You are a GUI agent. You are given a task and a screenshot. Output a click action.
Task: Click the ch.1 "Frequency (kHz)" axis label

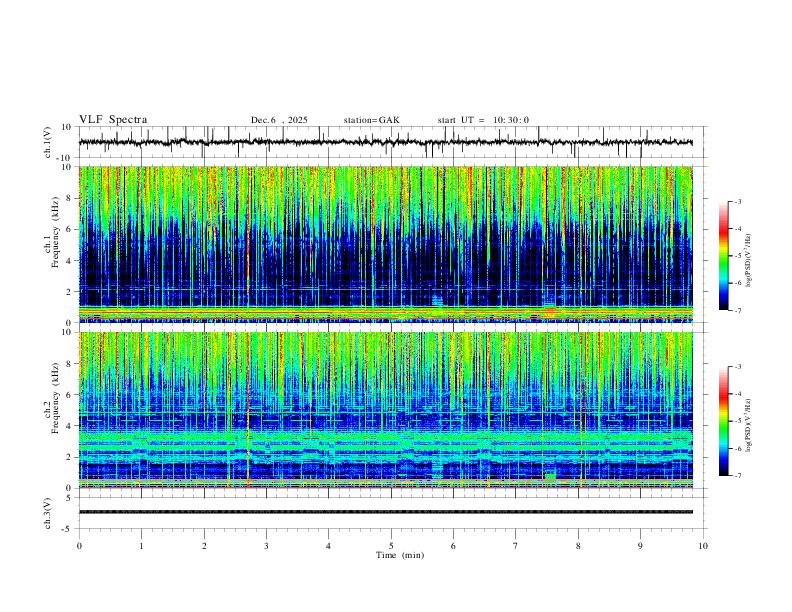(56, 232)
